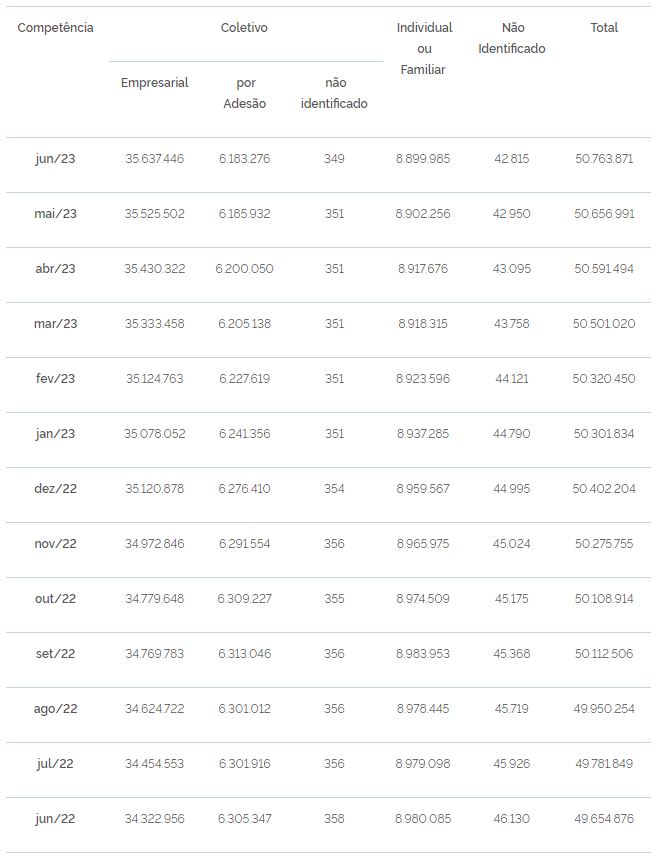Select the out/22 Total value 50.108.914

604,599
